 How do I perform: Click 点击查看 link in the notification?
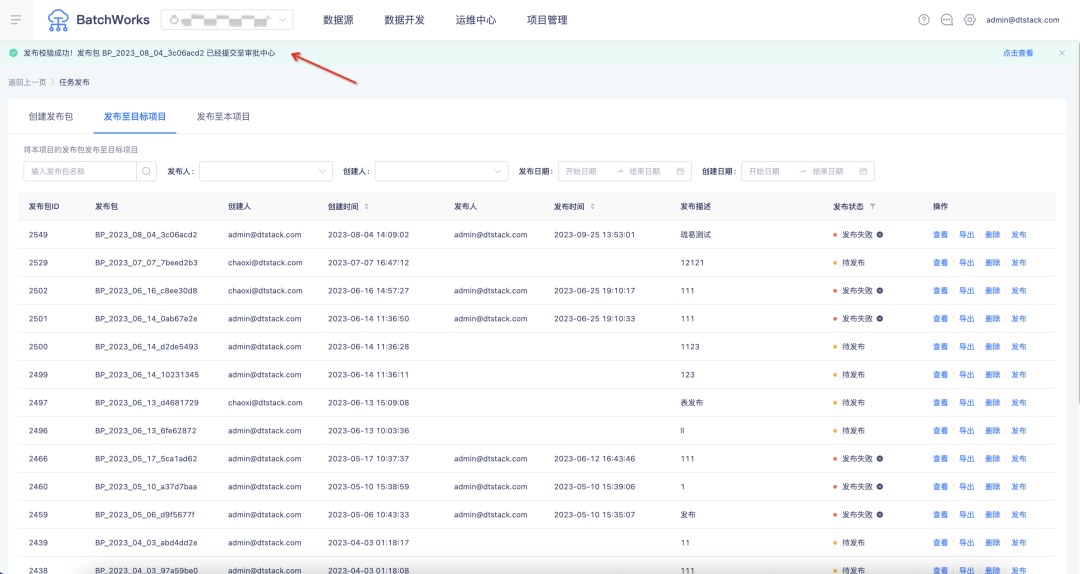point(1018,53)
